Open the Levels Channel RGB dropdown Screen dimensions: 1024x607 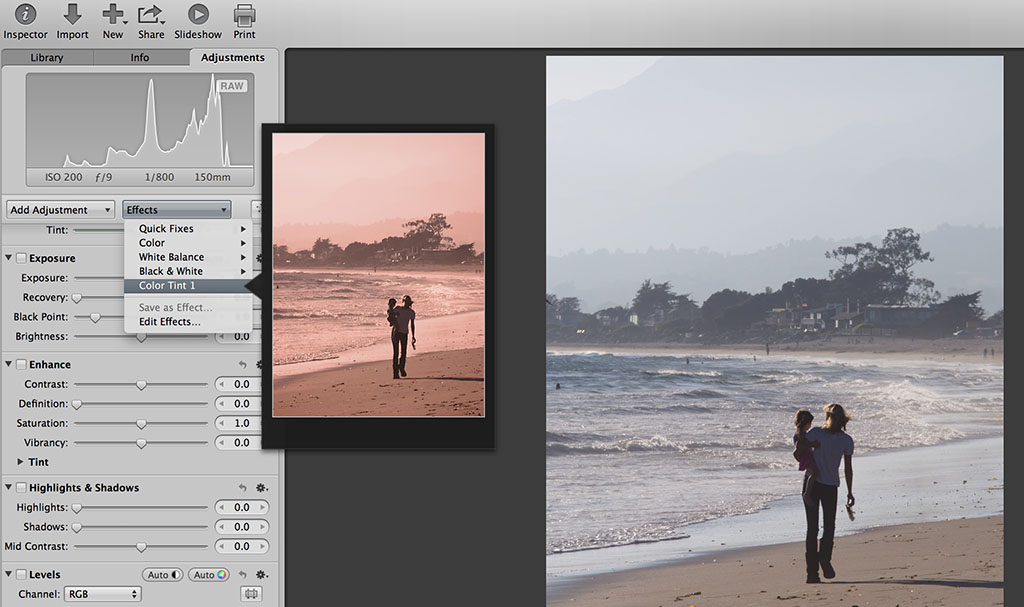(x=103, y=594)
